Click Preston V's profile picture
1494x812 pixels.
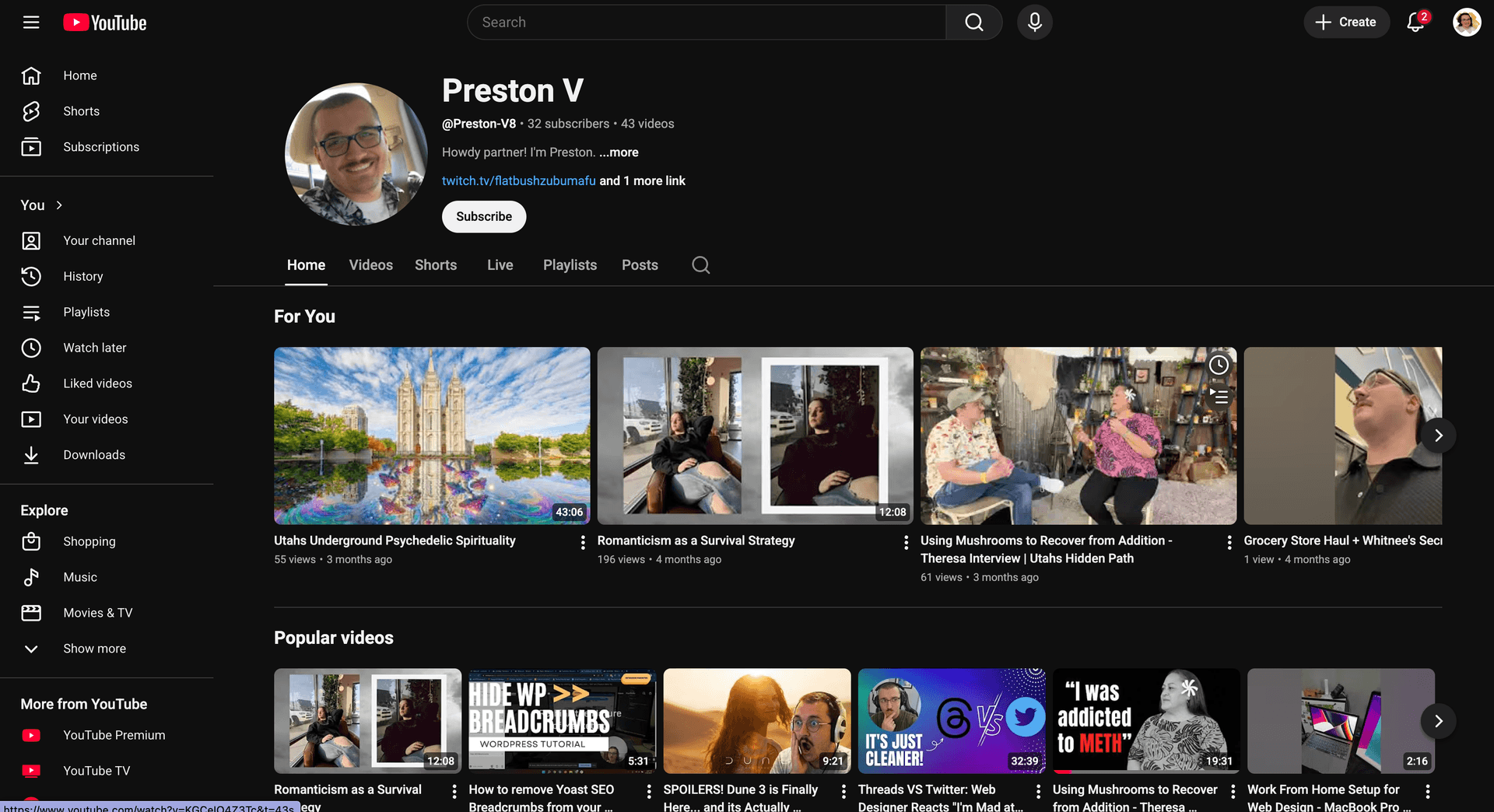coord(356,154)
